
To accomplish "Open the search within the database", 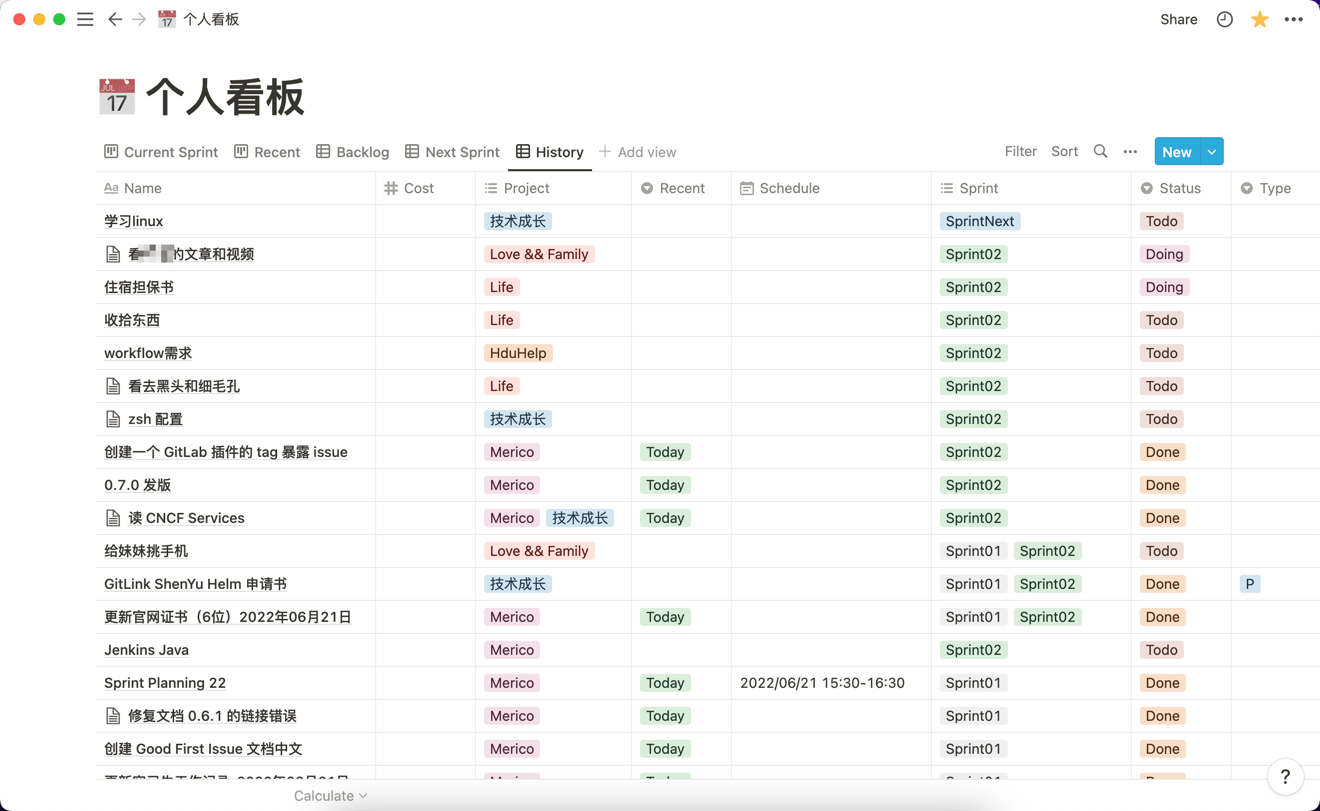I will tap(1100, 151).
